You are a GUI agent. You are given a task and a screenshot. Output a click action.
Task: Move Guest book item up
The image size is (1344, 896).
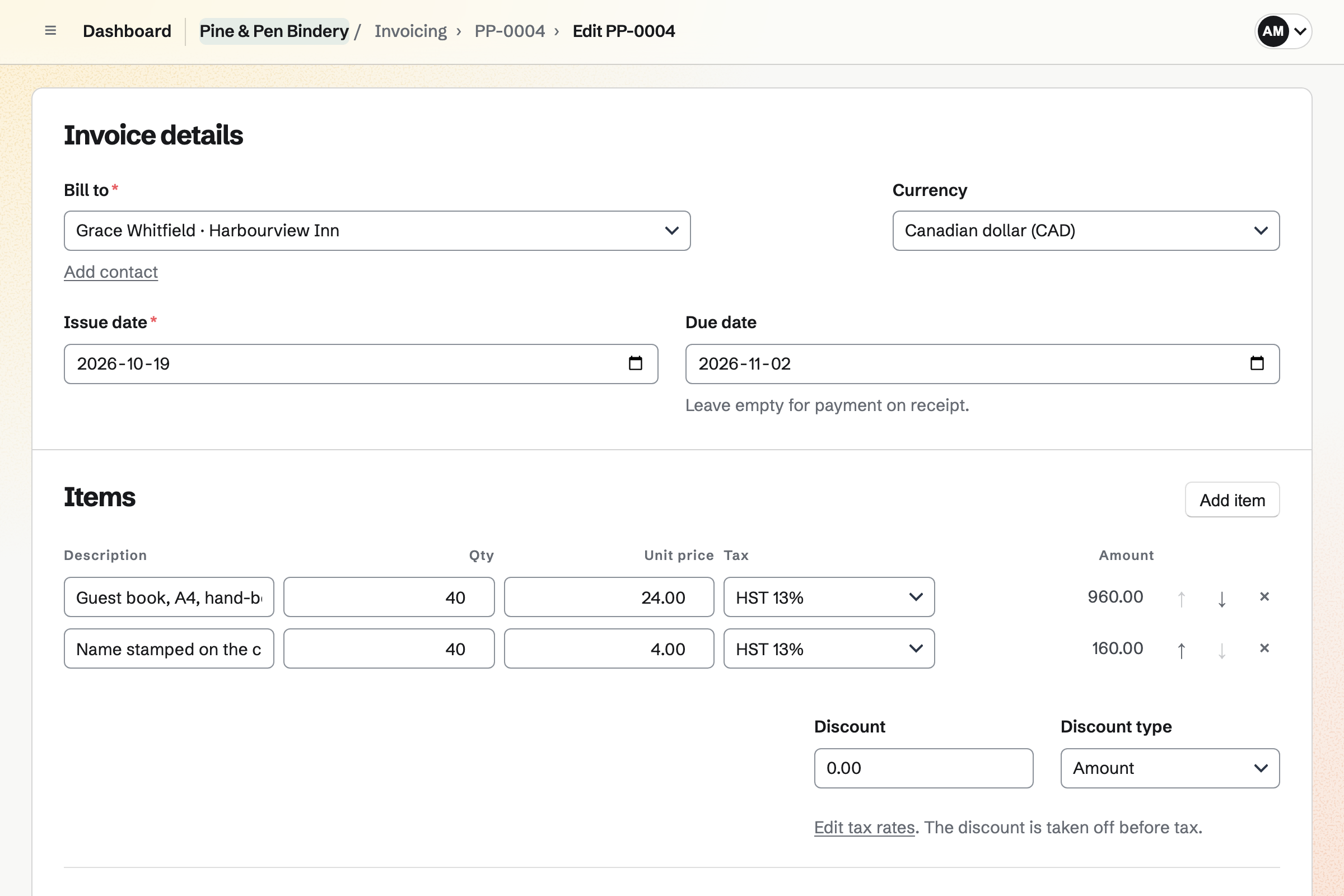pyautogui.click(x=1181, y=598)
